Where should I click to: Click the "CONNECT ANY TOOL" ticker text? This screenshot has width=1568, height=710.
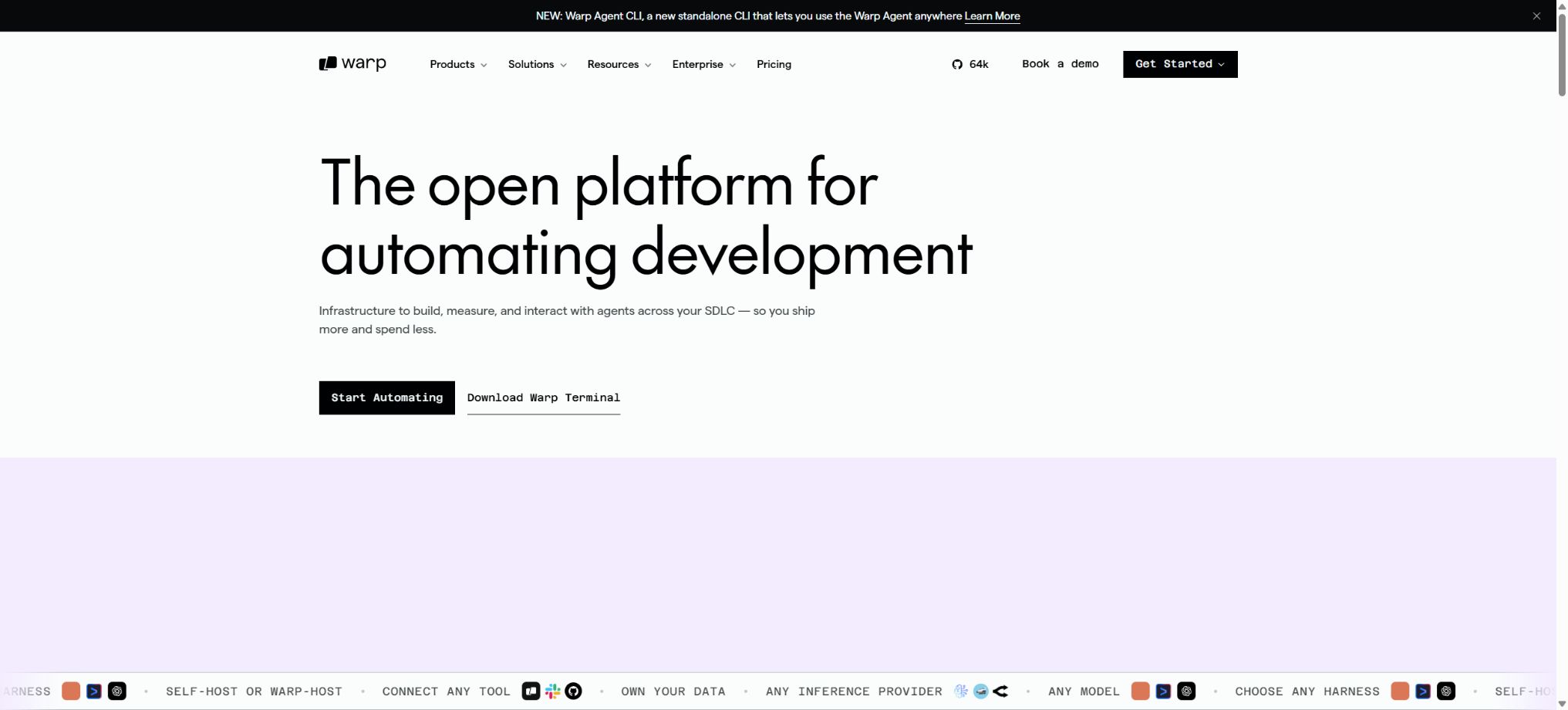pos(446,691)
